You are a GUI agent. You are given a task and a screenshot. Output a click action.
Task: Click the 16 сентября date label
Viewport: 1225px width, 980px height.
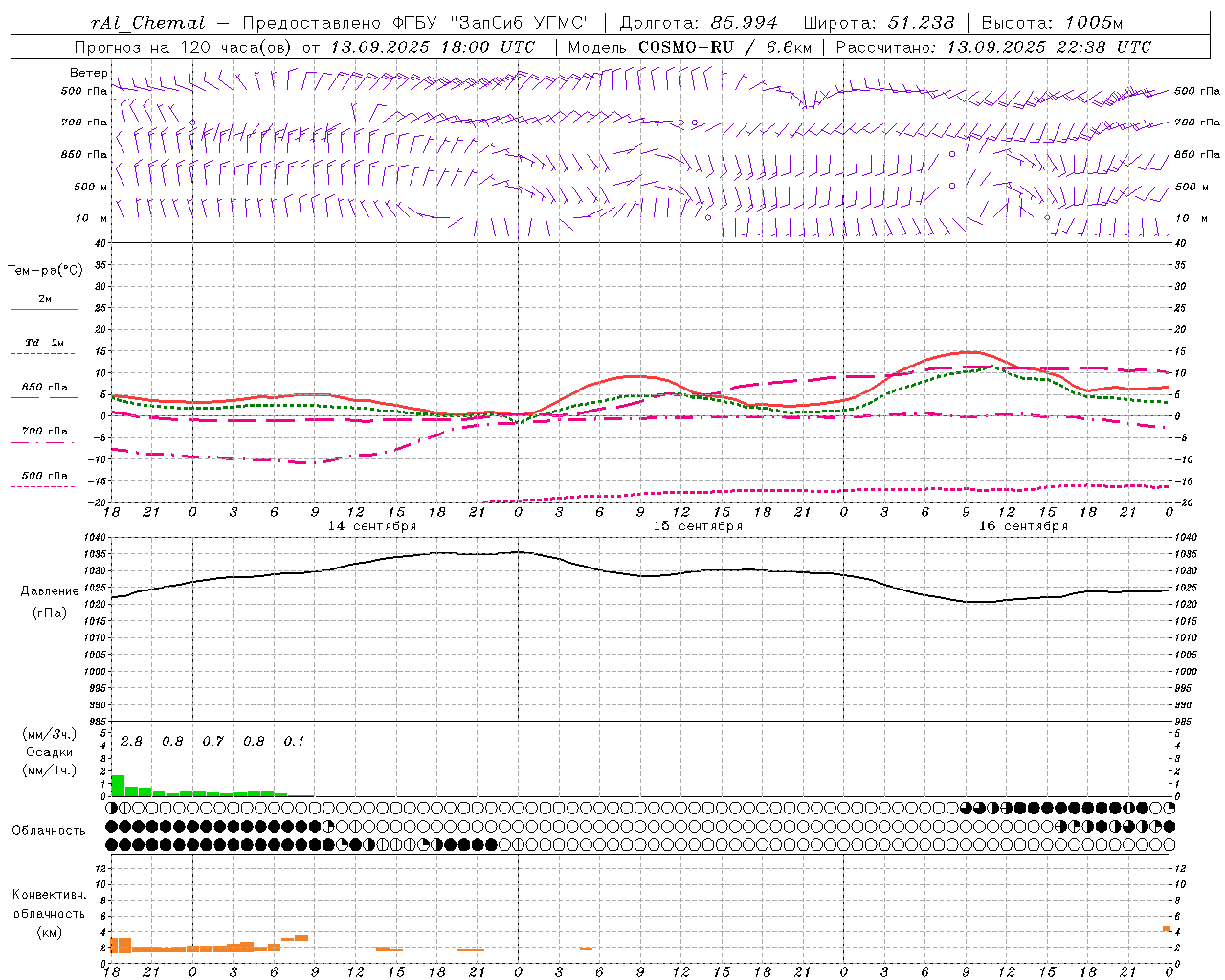click(x=1023, y=526)
